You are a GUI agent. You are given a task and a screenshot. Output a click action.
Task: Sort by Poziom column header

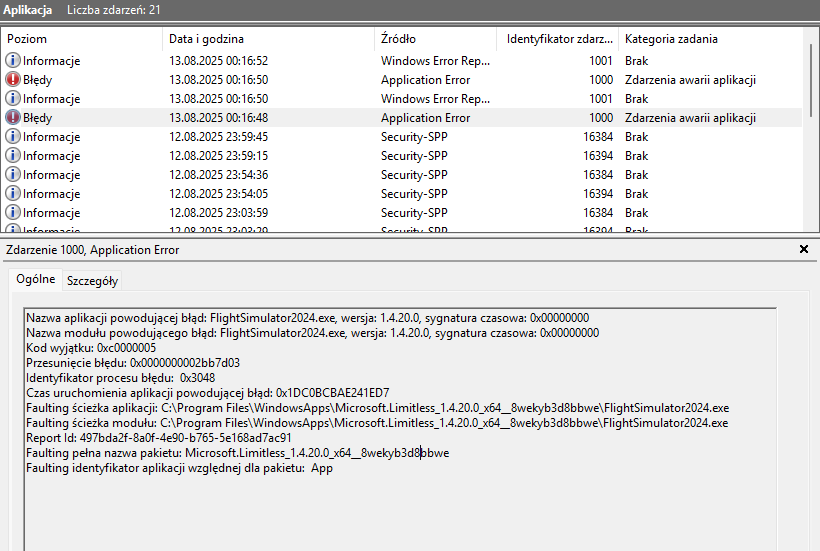tap(82, 39)
